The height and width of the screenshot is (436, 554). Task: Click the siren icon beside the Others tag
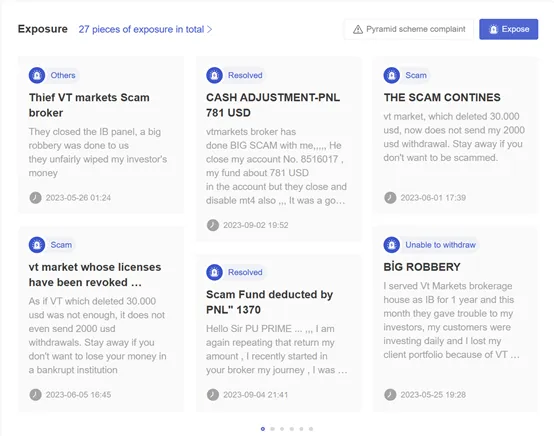pos(37,75)
